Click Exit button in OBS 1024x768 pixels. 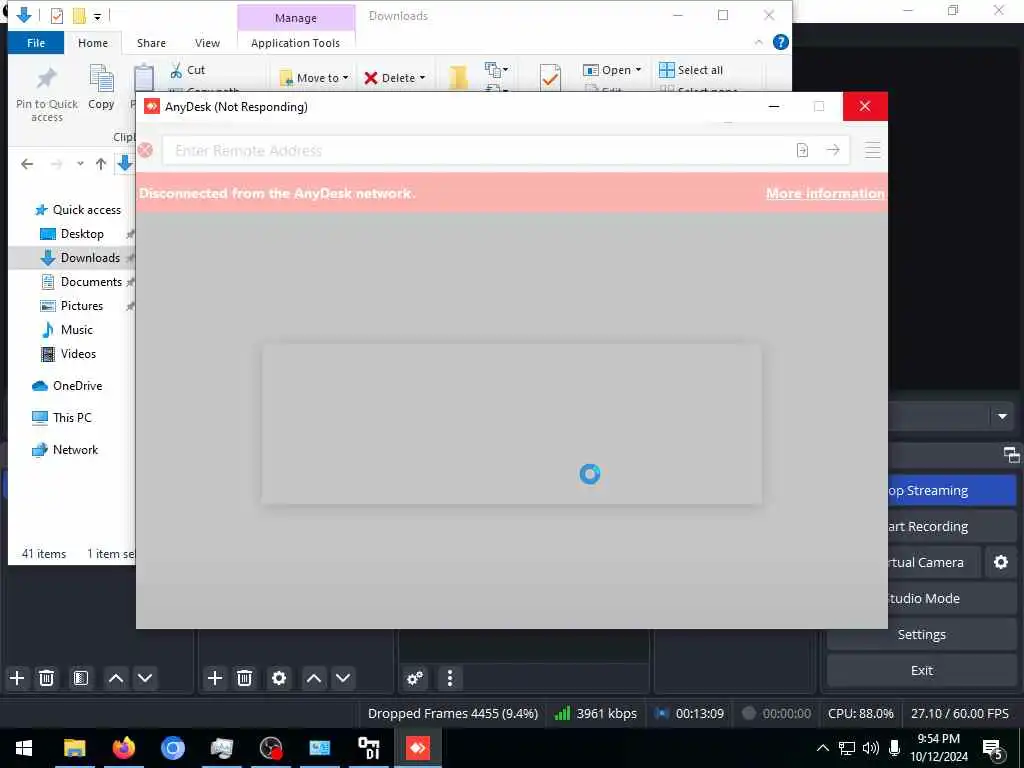pyautogui.click(x=921, y=670)
